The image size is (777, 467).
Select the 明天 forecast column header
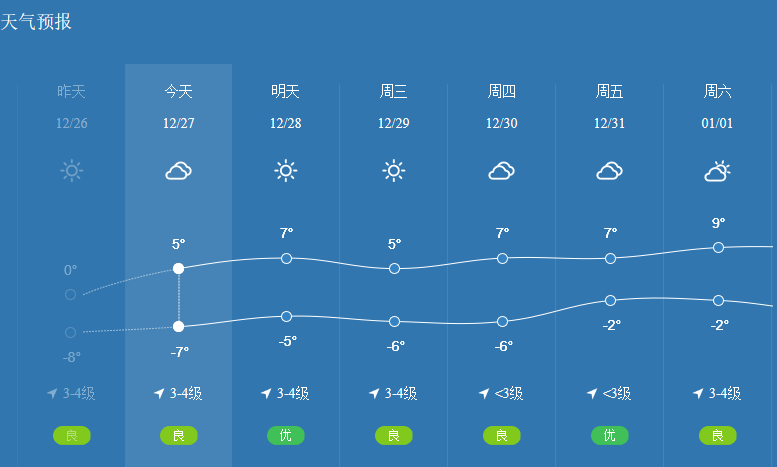click(286, 92)
